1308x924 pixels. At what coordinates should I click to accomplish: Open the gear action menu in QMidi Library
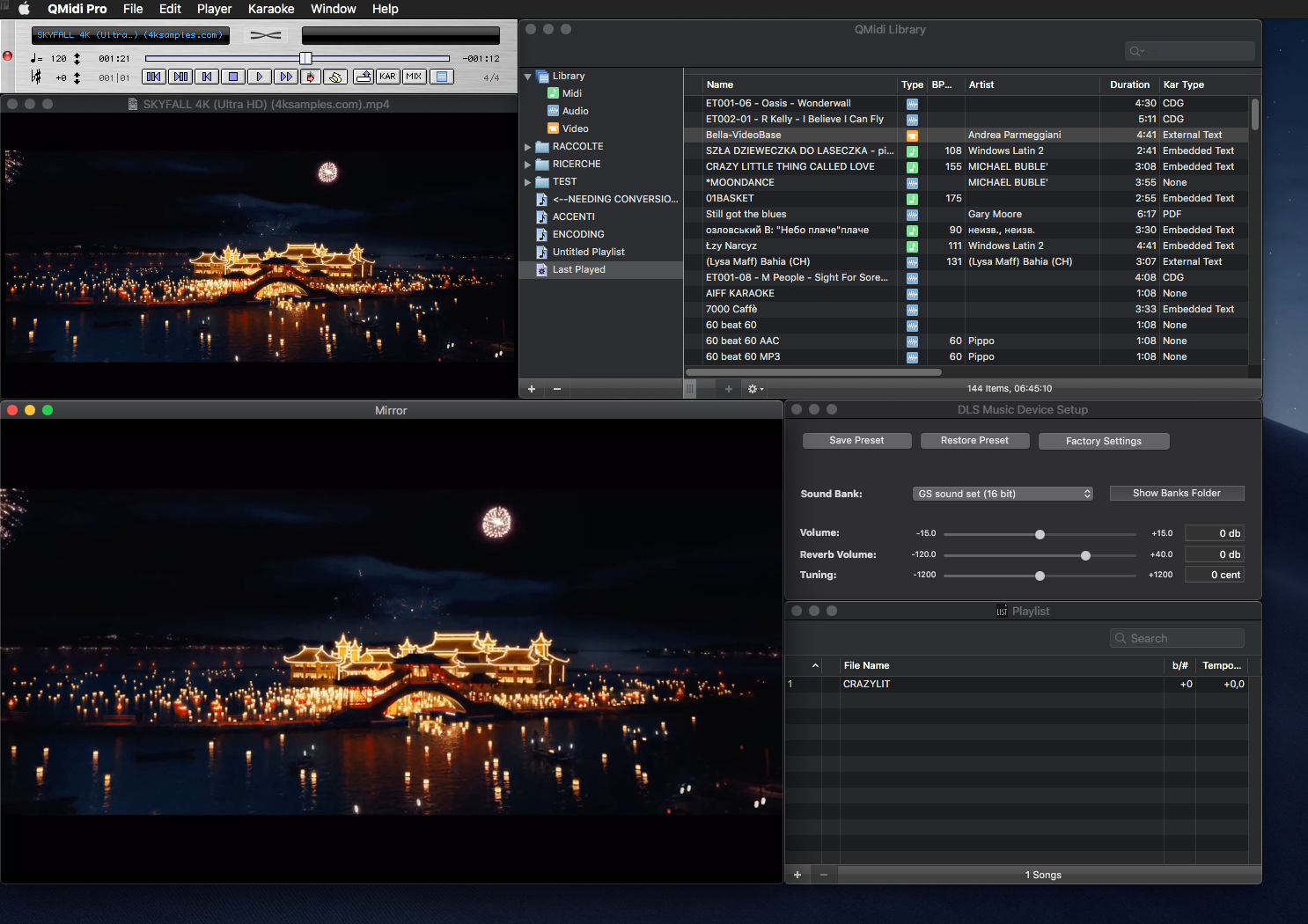[755, 389]
